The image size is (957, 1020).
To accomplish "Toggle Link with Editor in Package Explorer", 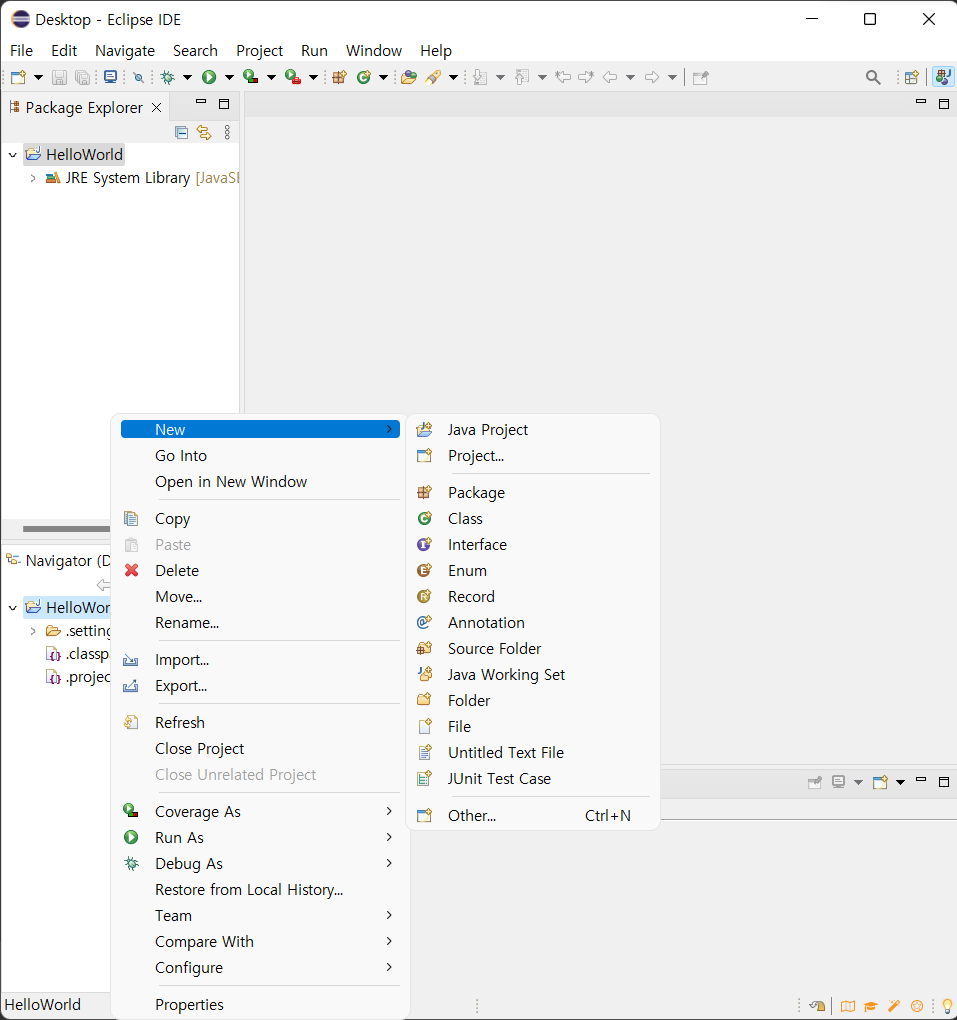I will pos(204,133).
